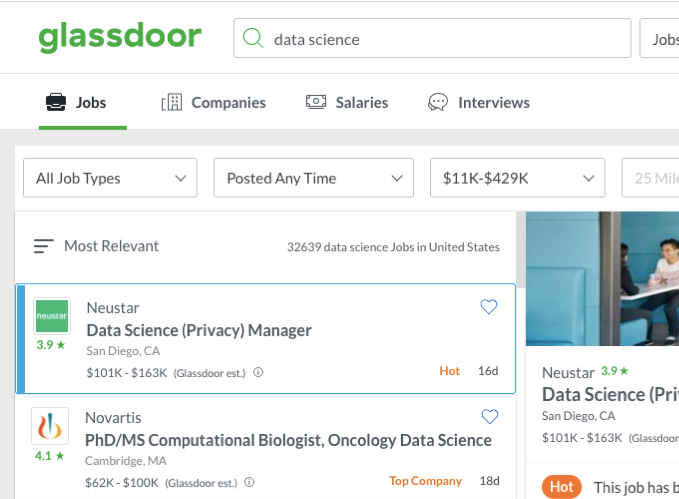Click the Neustar company logo
Viewport: 679px width, 499px height.
point(52,316)
